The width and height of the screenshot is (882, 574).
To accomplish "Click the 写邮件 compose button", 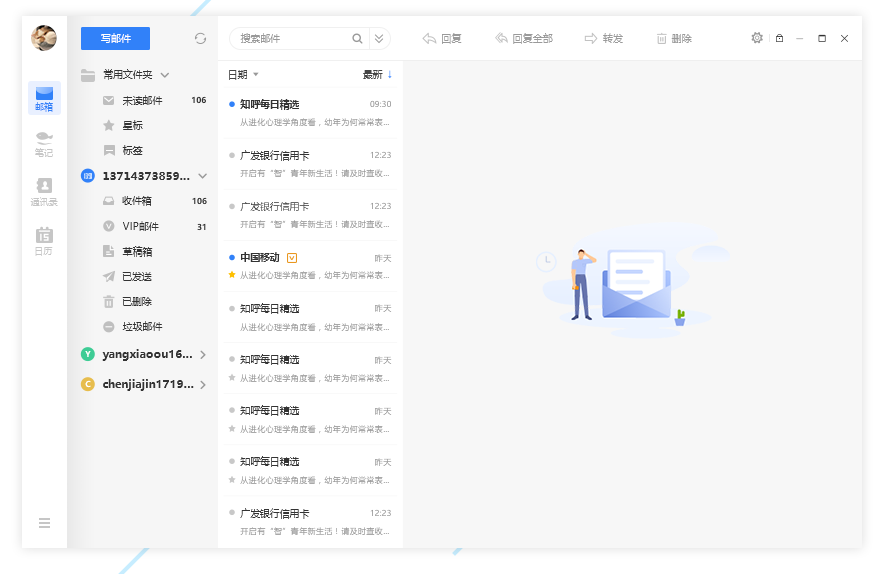I will [115, 38].
